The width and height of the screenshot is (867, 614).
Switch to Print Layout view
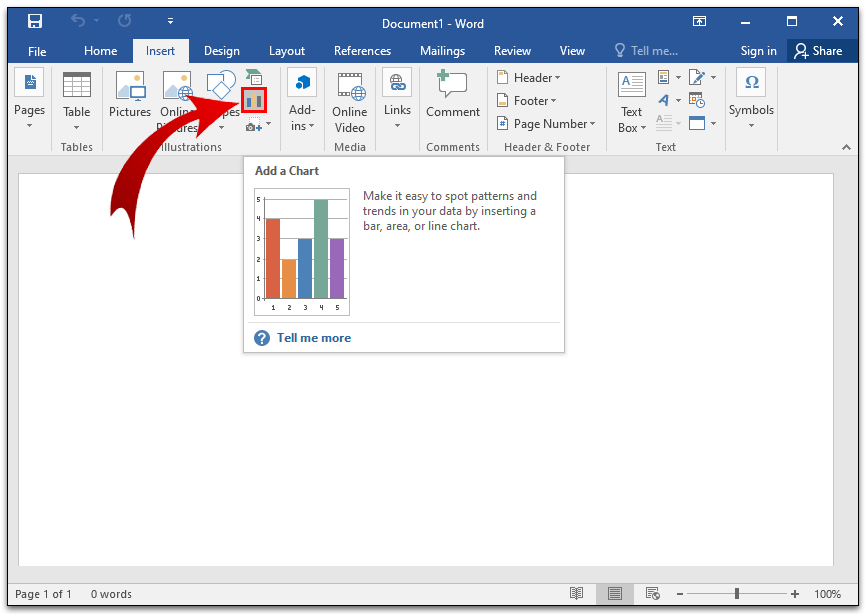coord(614,594)
